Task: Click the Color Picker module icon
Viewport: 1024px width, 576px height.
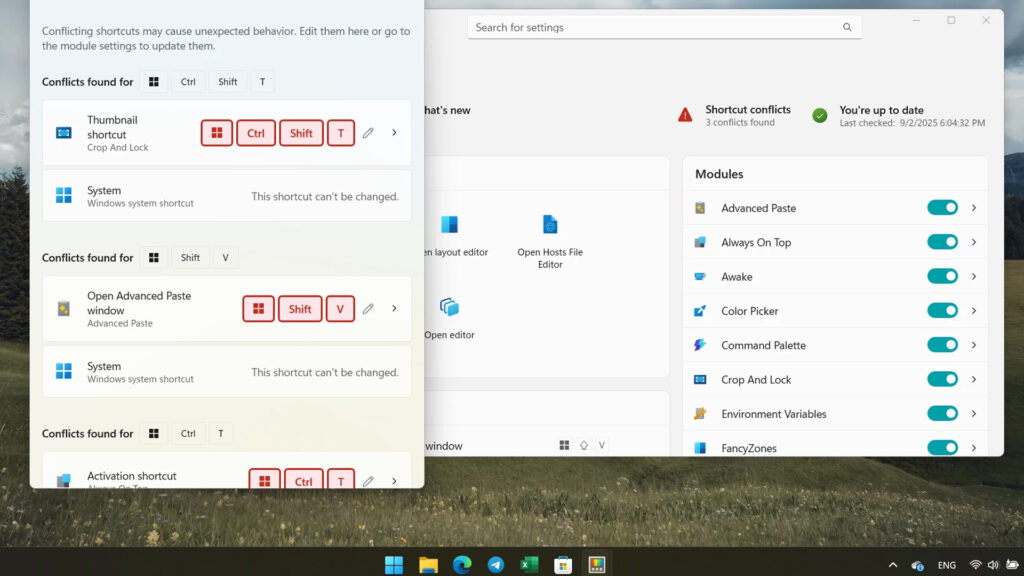Action: pos(700,311)
